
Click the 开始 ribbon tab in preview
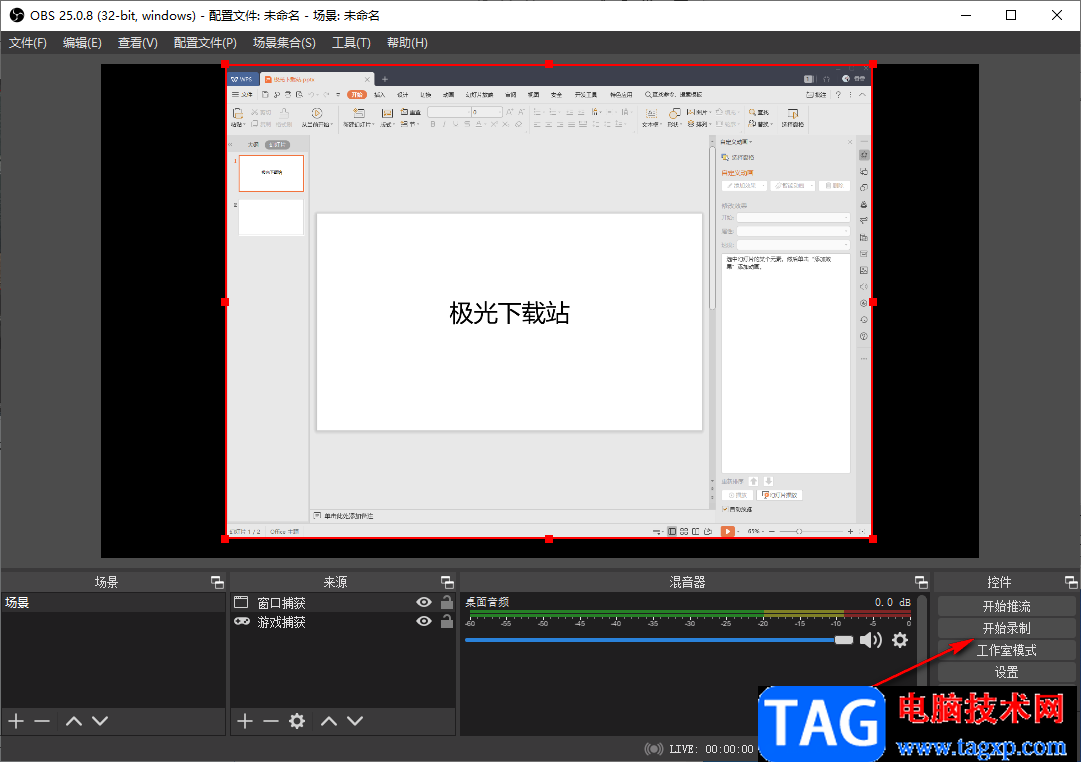tap(356, 94)
